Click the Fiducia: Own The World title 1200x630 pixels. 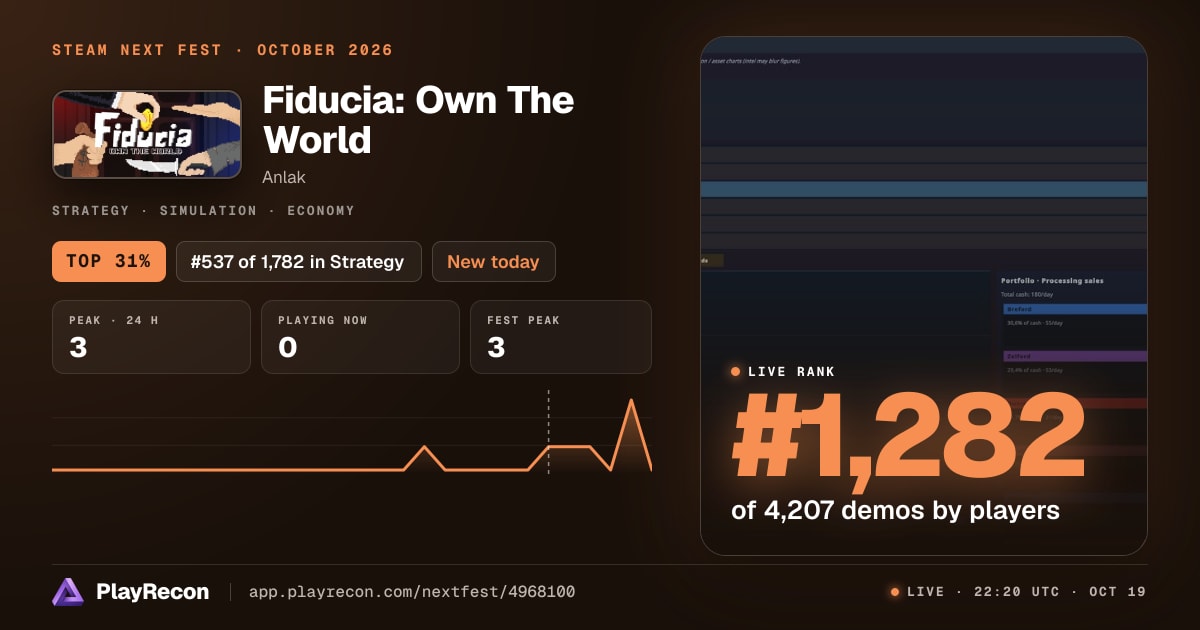pyautogui.click(x=418, y=120)
